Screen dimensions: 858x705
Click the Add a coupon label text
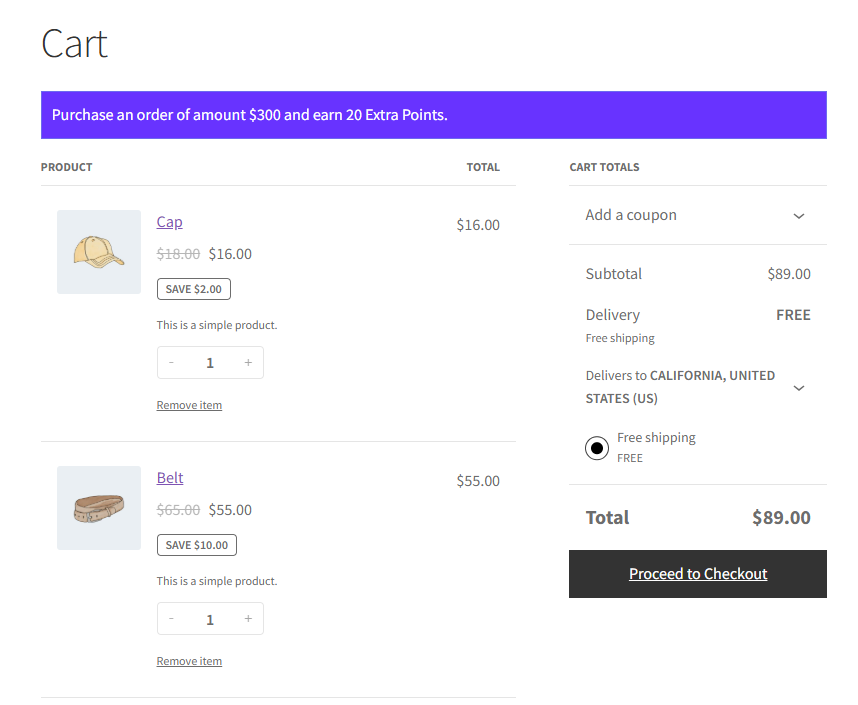point(631,215)
